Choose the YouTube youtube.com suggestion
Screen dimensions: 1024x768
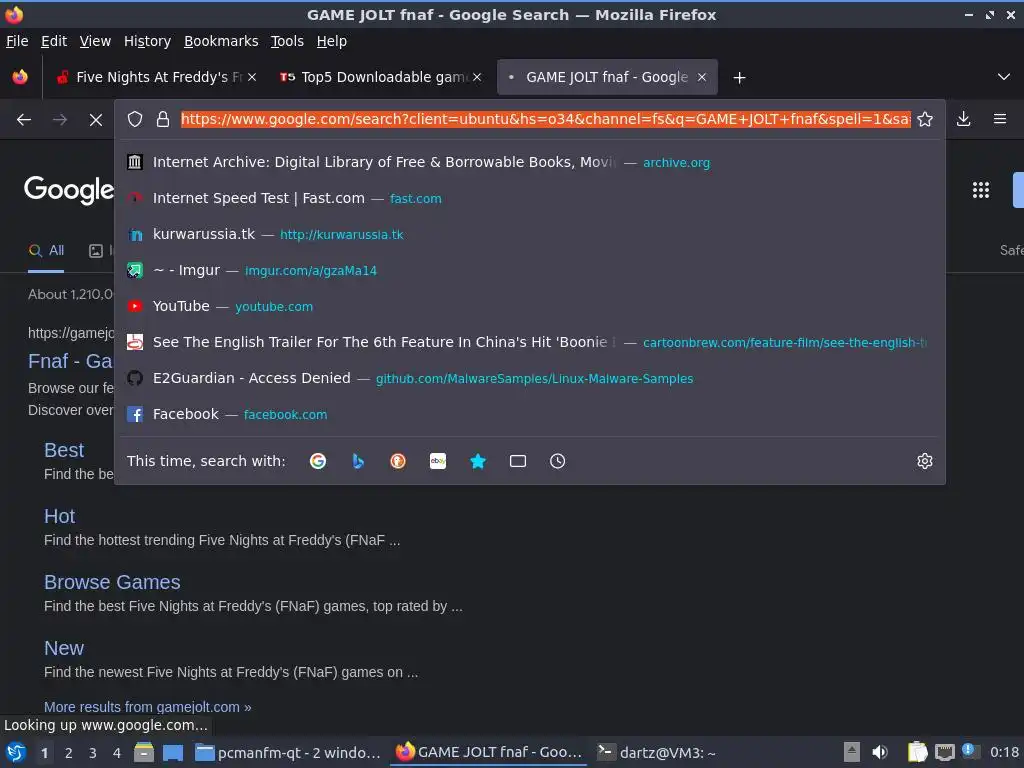click(530, 306)
